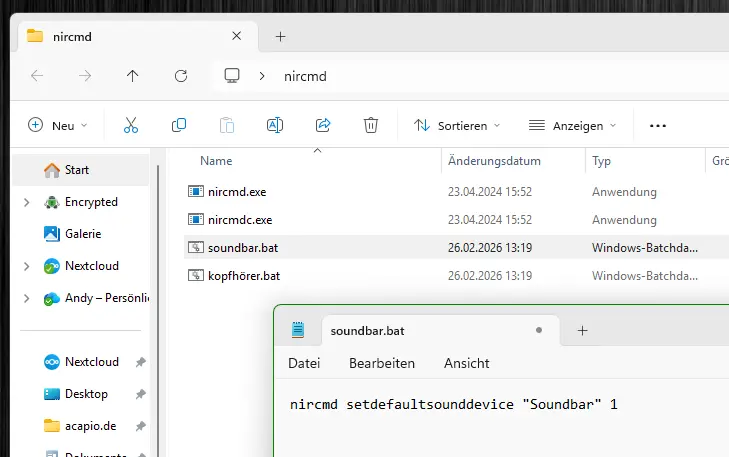Viewport: 729px width, 457px height.
Task: Click the Rename icon in toolbar
Action: [275, 125]
